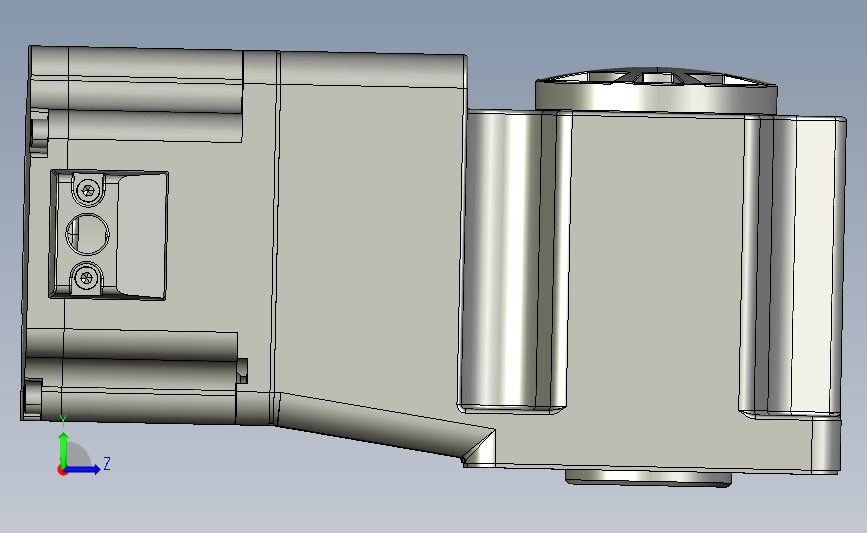867x533 pixels.
Task: Select the lower screw head in the recessed pocket
Action: [x=86, y=277]
